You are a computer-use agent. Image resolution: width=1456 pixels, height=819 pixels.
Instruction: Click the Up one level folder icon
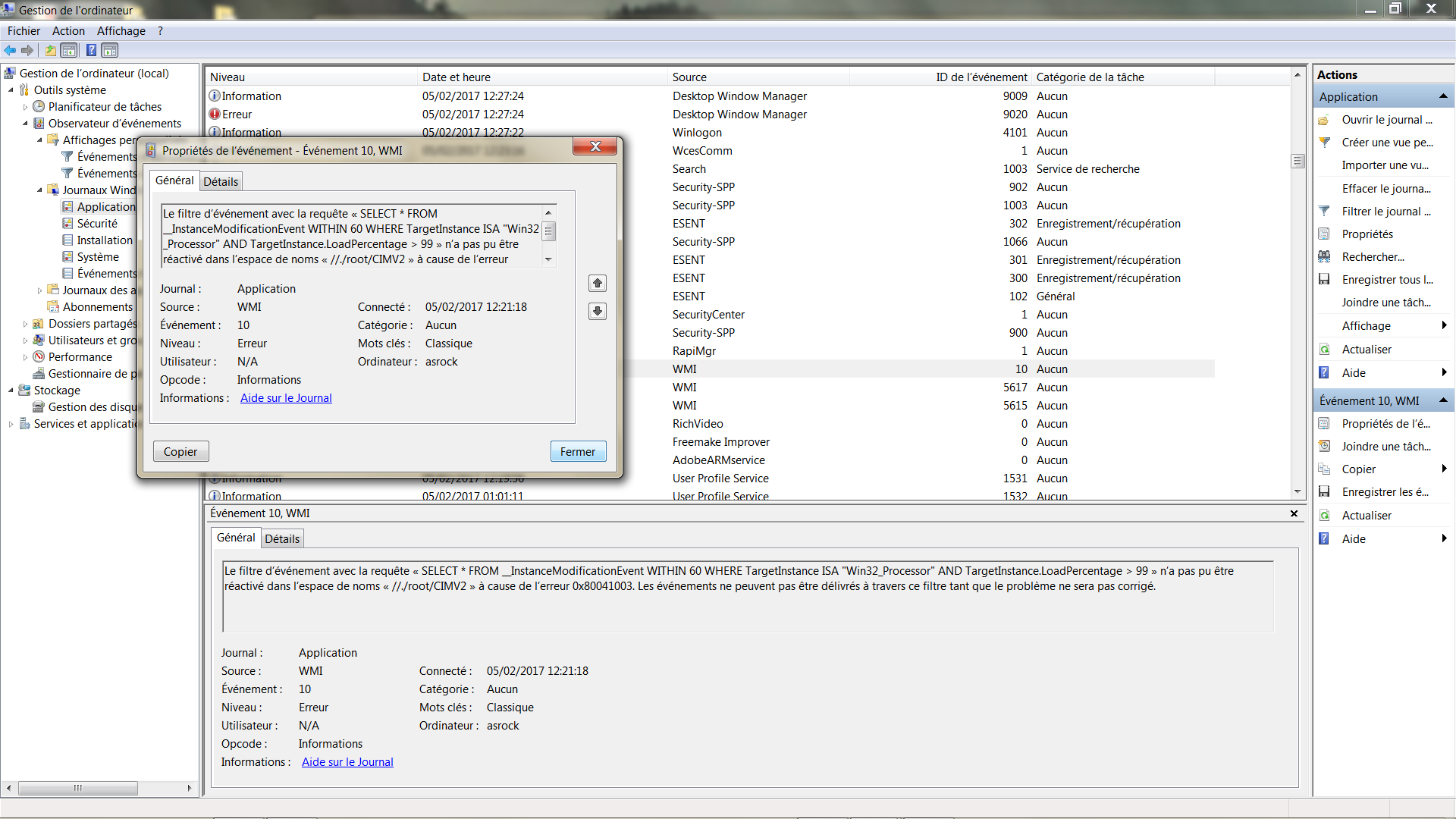click(x=50, y=51)
